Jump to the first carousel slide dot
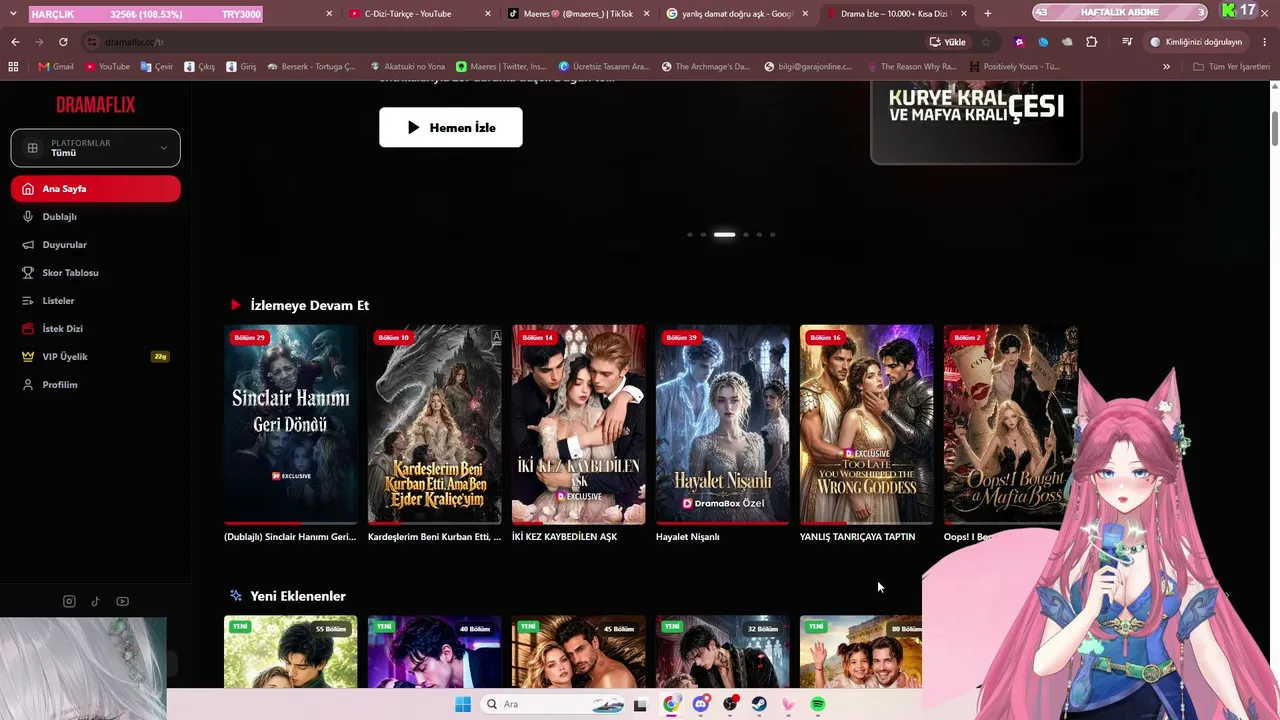Screen dimensions: 1280x720 pyautogui.click(x=689, y=235)
